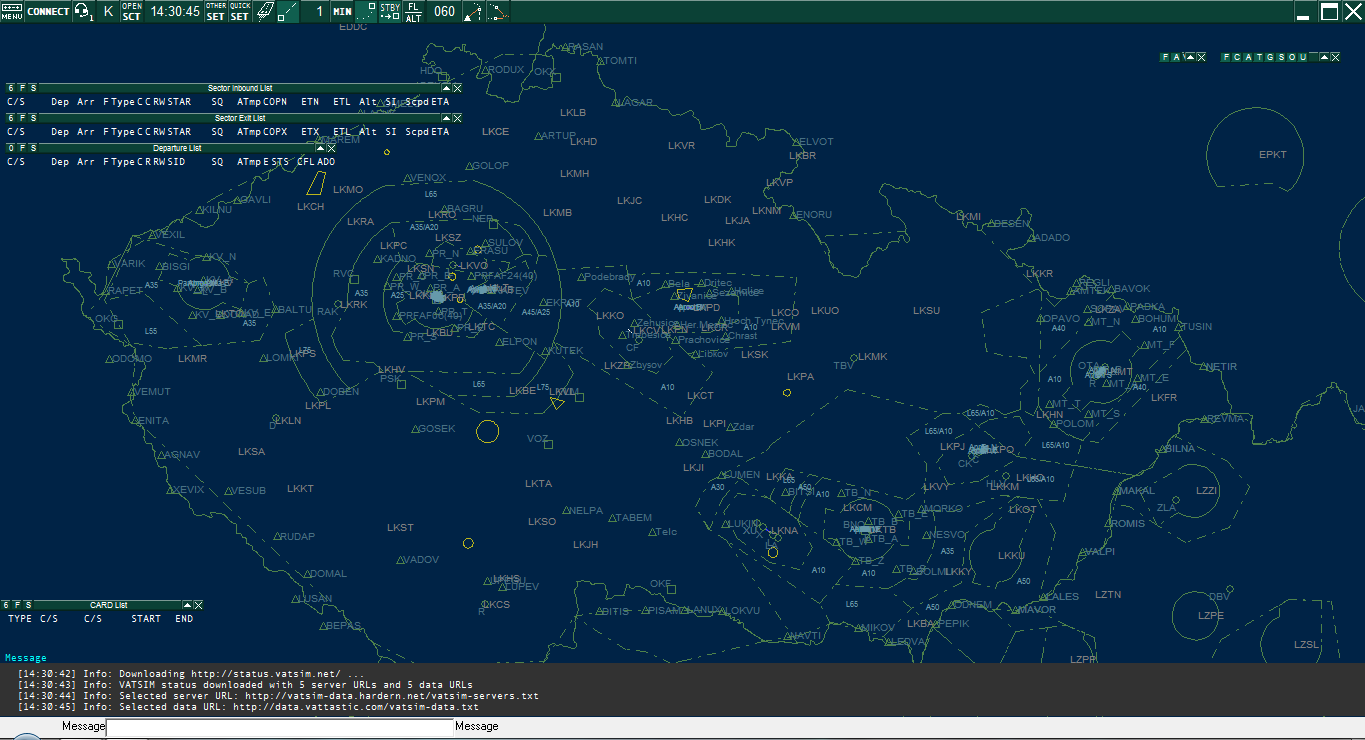
Task: Click the AGNAV waypoint triangle
Action: [x=163, y=455]
